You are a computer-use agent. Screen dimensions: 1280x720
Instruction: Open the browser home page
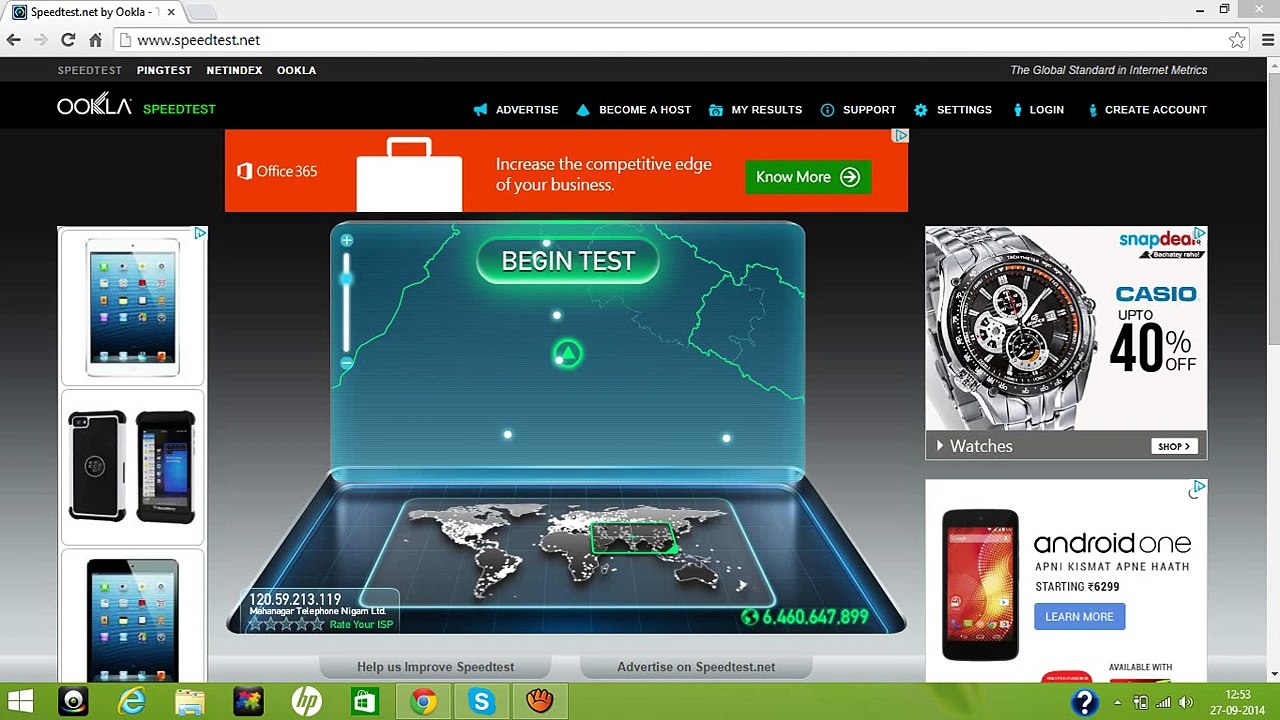tap(95, 40)
